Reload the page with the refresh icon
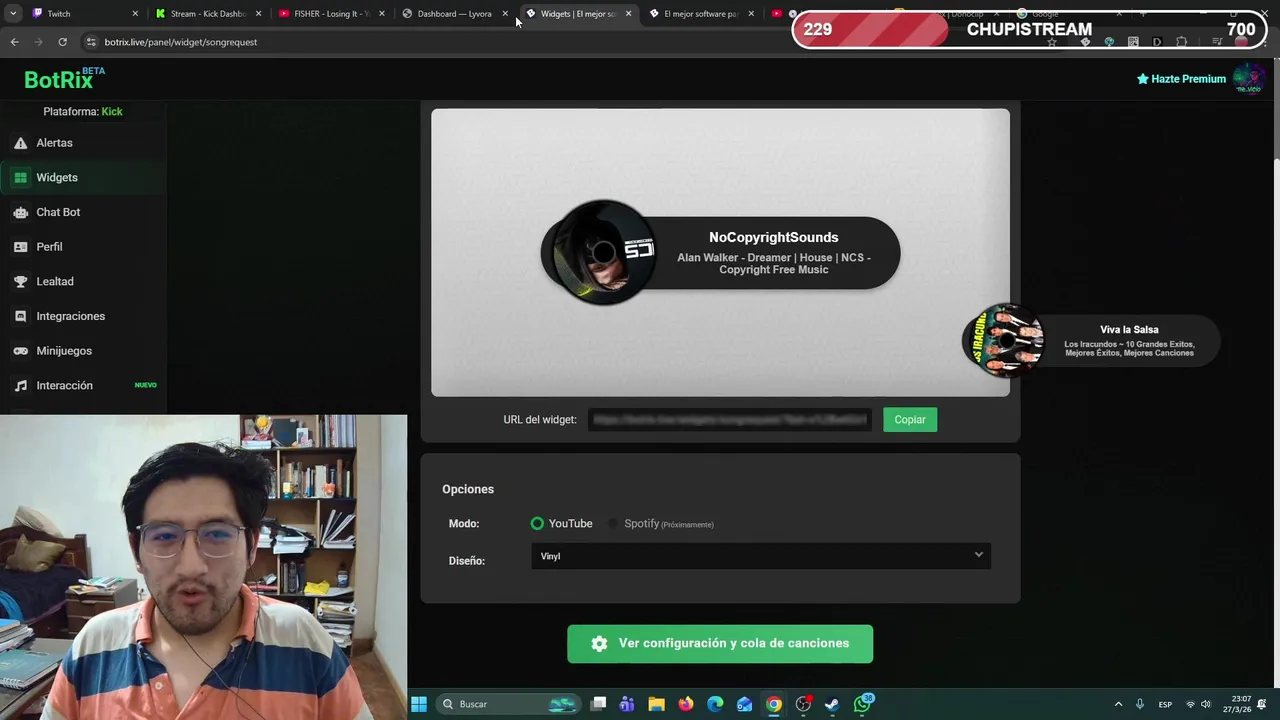The height and width of the screenshot is (720, 1280). point(62,42)
